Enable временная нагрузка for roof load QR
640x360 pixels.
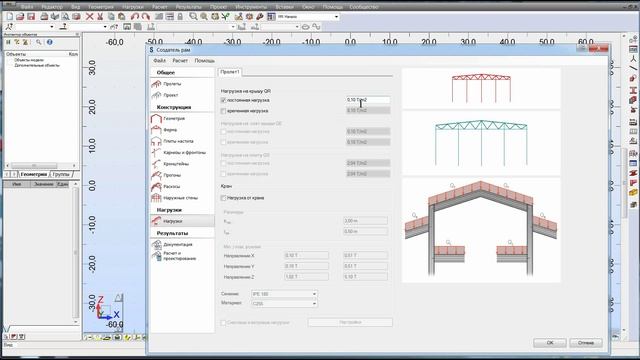[223, 111]
